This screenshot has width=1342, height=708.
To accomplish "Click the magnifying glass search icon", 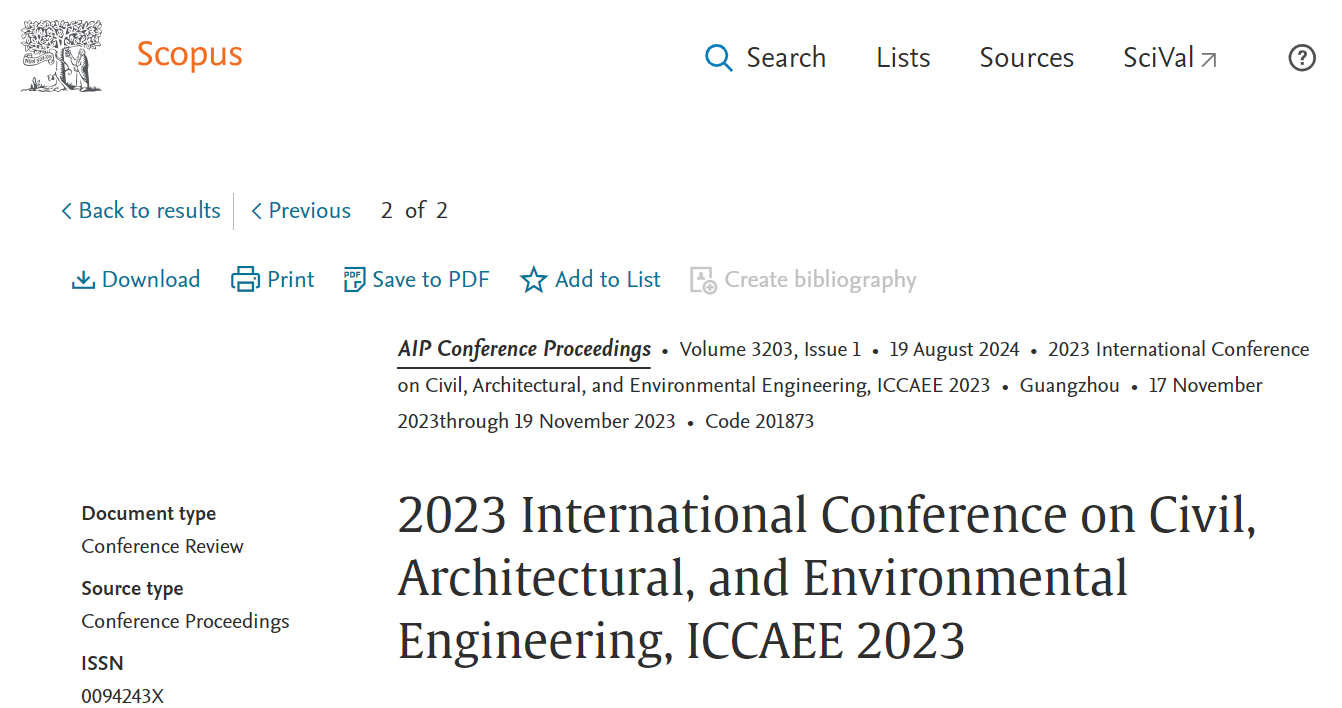I will pyautogui.click(x=718, y=58).
